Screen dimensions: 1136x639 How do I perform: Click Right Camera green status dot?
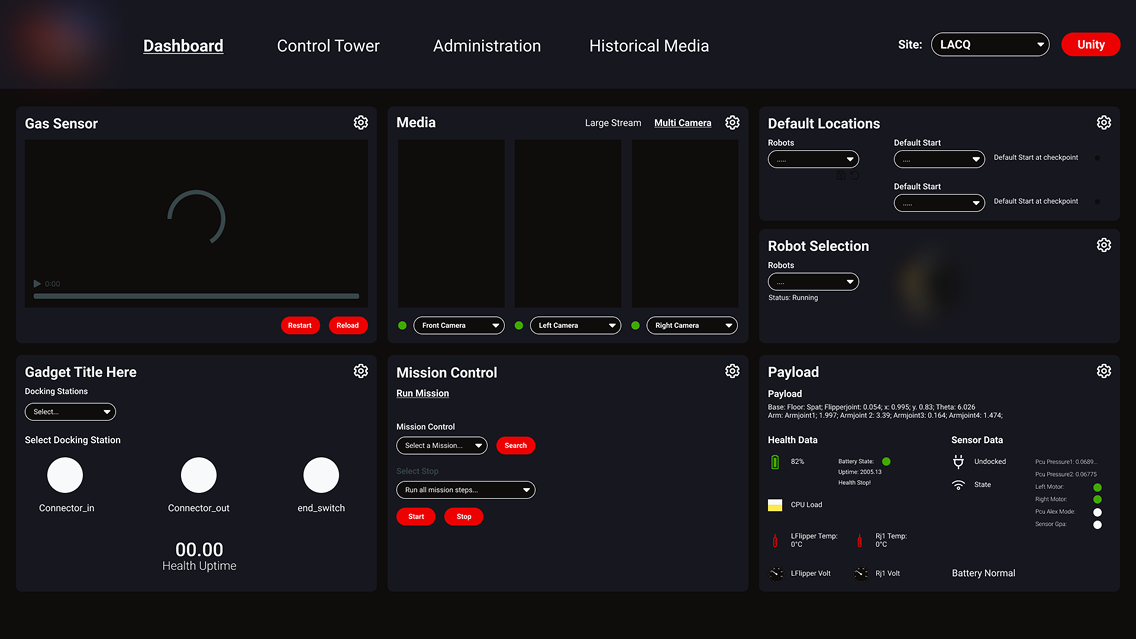point(635,325)
